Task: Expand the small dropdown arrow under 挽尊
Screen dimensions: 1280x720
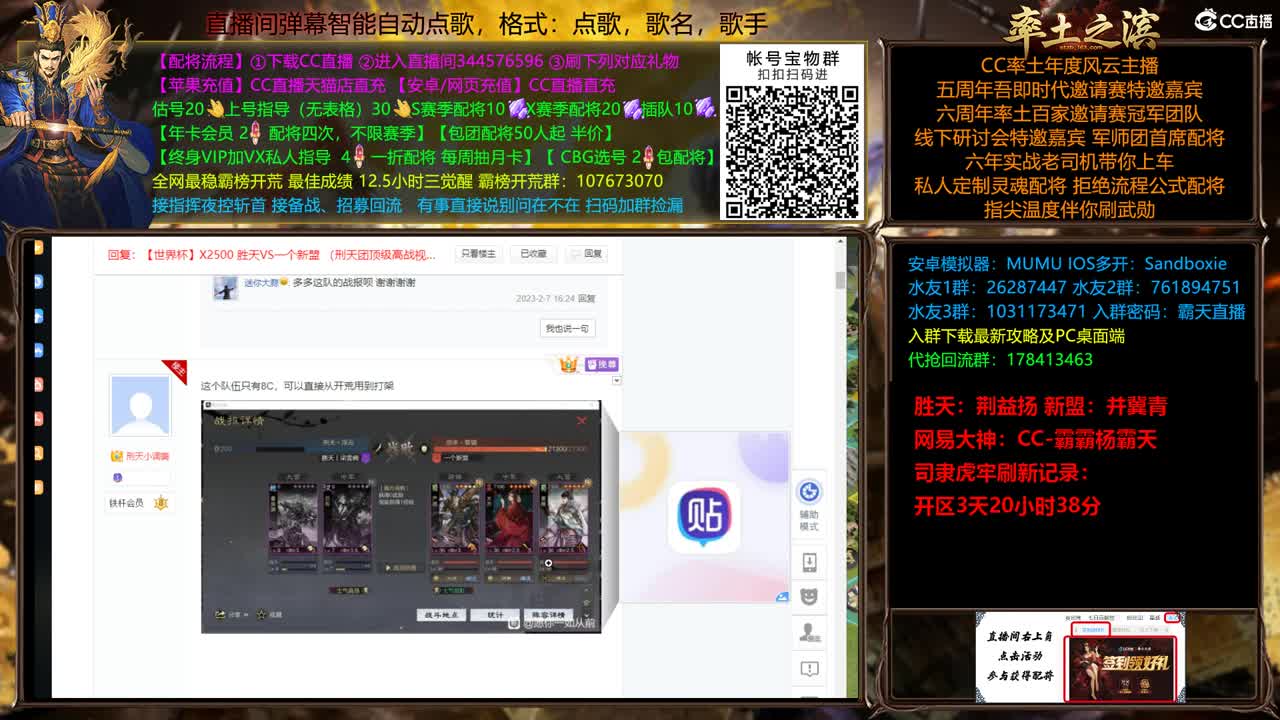Action: pos(616,380)
